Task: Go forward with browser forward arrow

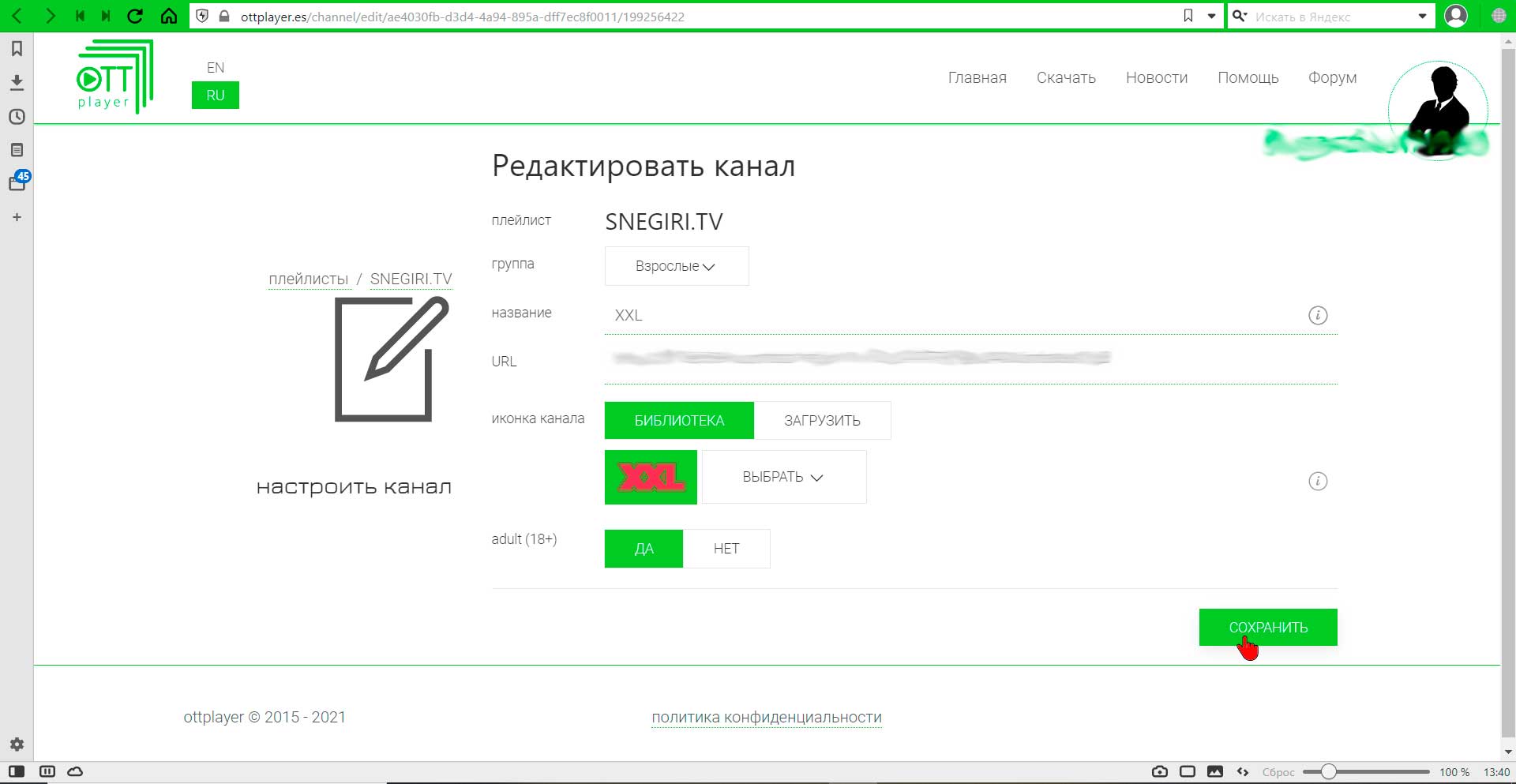Action: pyautogui.click(x=49, y=16)
